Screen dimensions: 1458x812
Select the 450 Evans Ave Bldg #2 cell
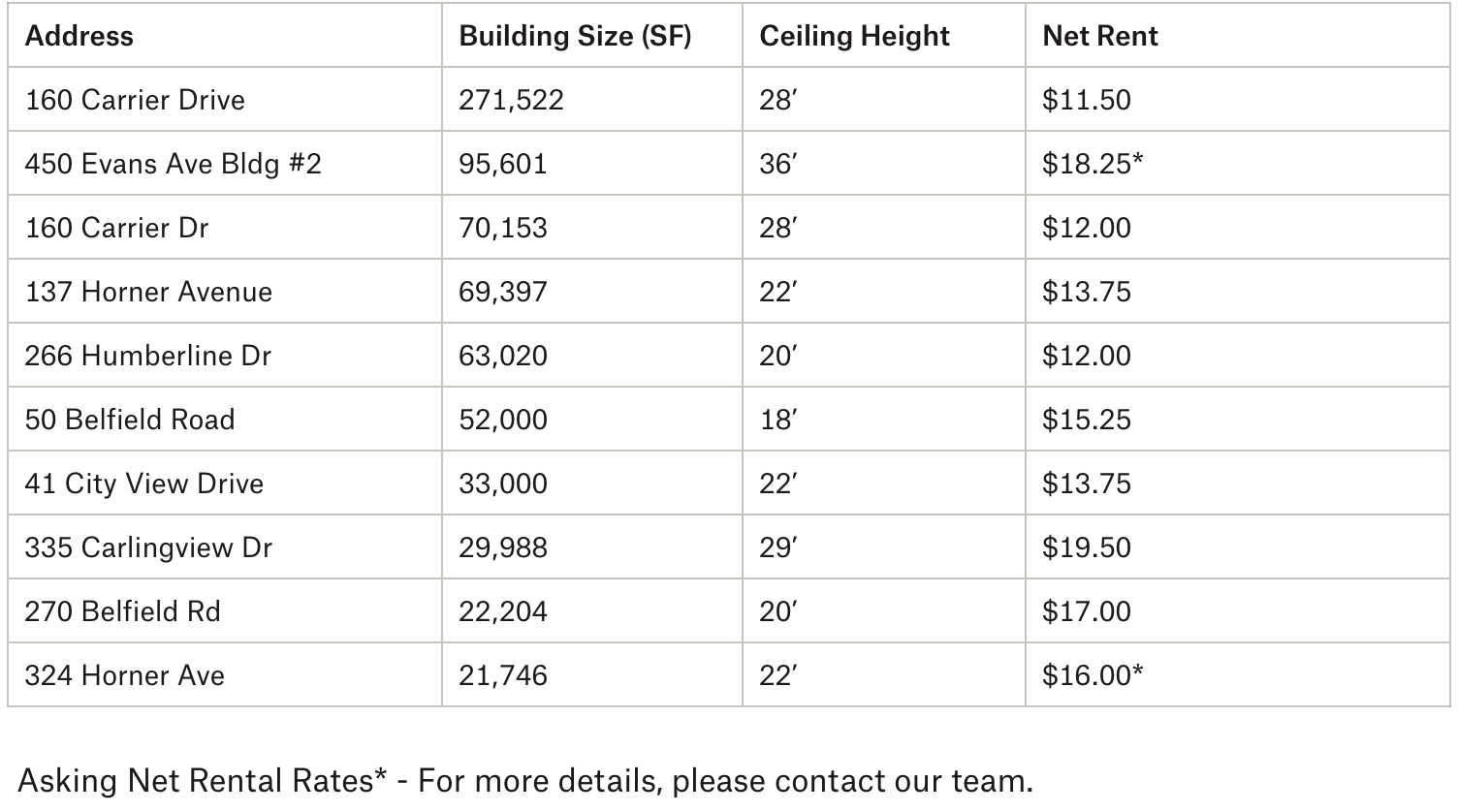[x=173, y=164]
